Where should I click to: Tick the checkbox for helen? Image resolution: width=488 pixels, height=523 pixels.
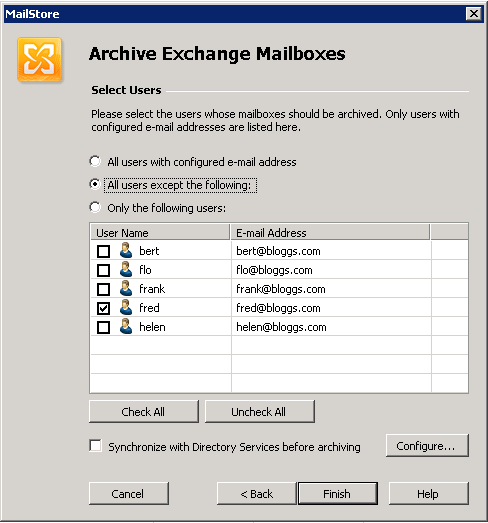point(103,327)
